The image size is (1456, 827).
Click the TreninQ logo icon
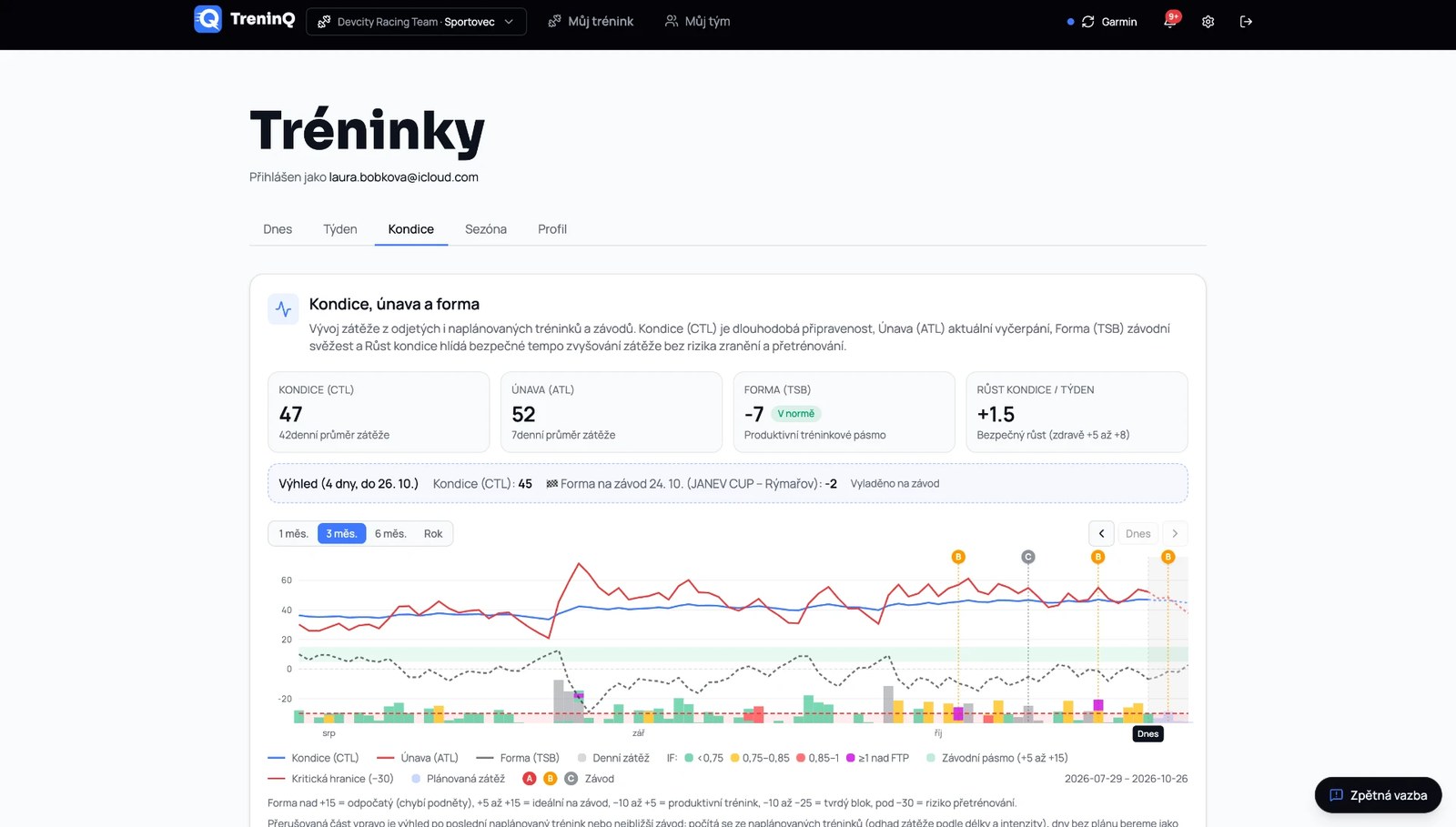click(207, 19)
